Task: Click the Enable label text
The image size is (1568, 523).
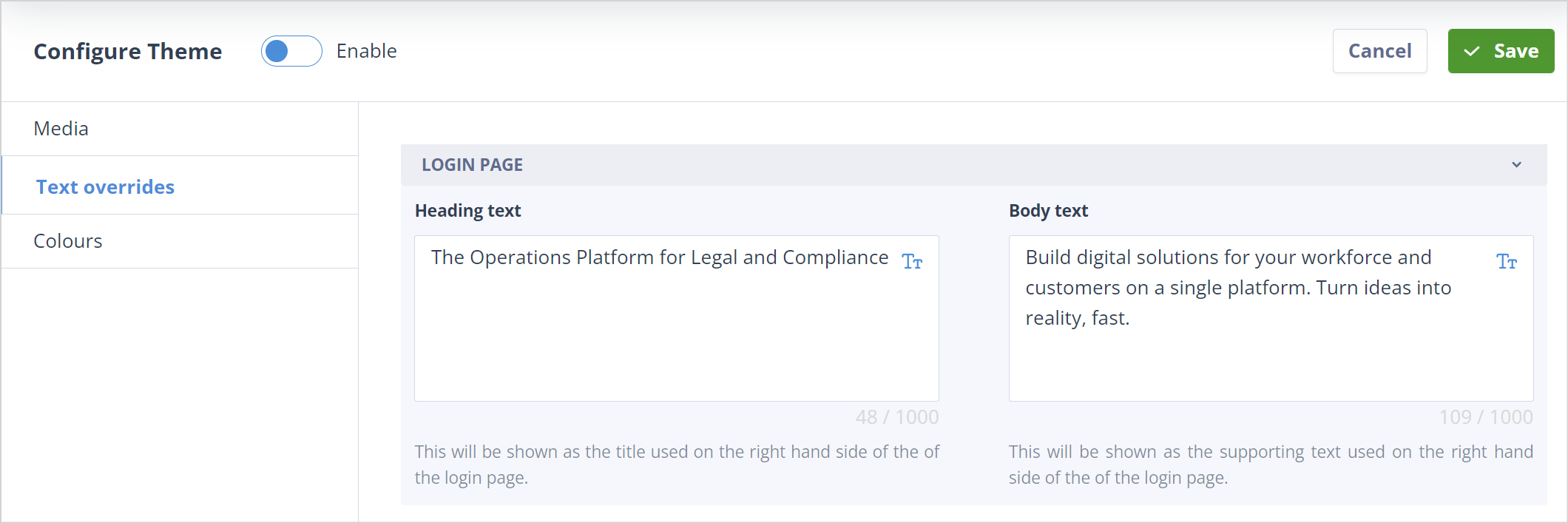Action: point(367,51)
